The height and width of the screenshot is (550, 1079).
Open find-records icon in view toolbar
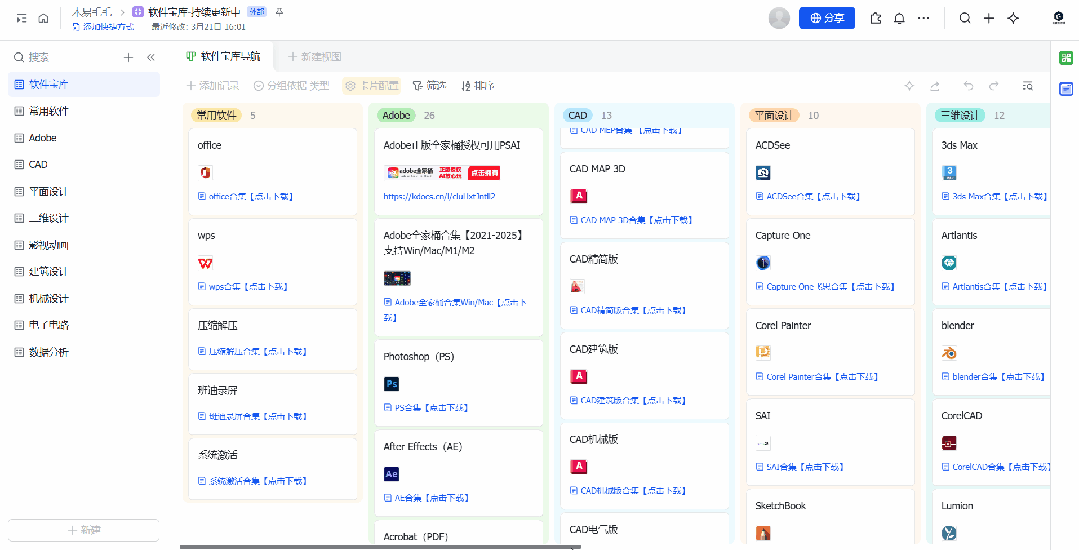(x=1027, y=86)
